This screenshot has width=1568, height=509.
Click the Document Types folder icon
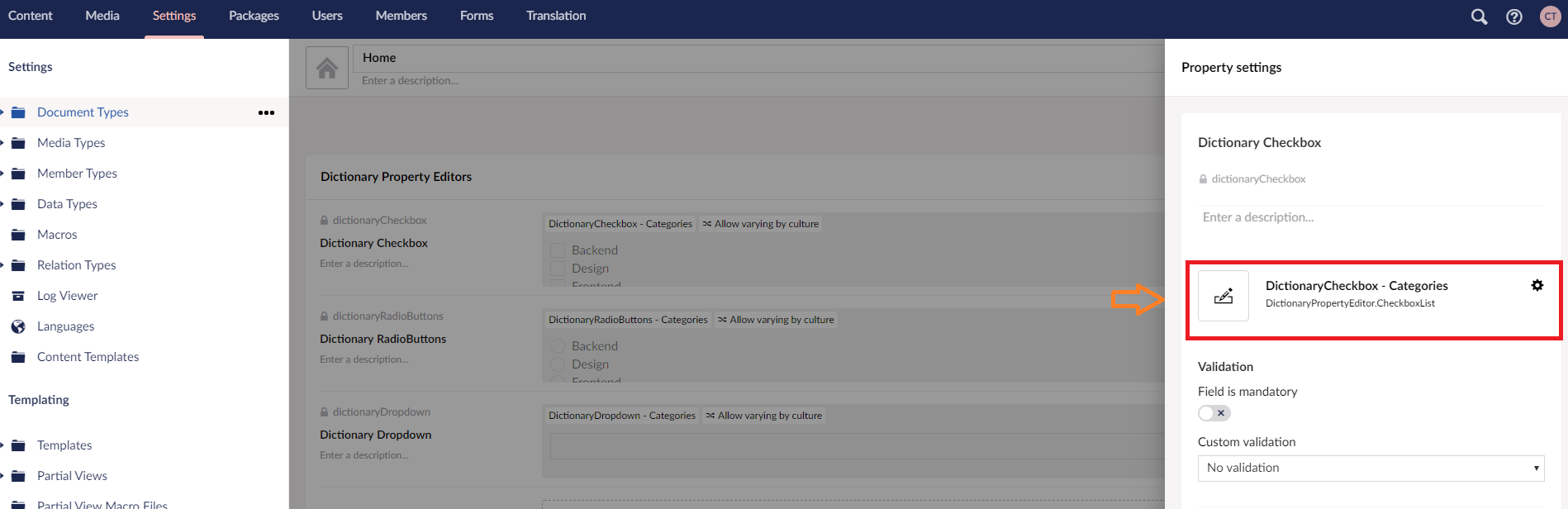click(18, 112)
